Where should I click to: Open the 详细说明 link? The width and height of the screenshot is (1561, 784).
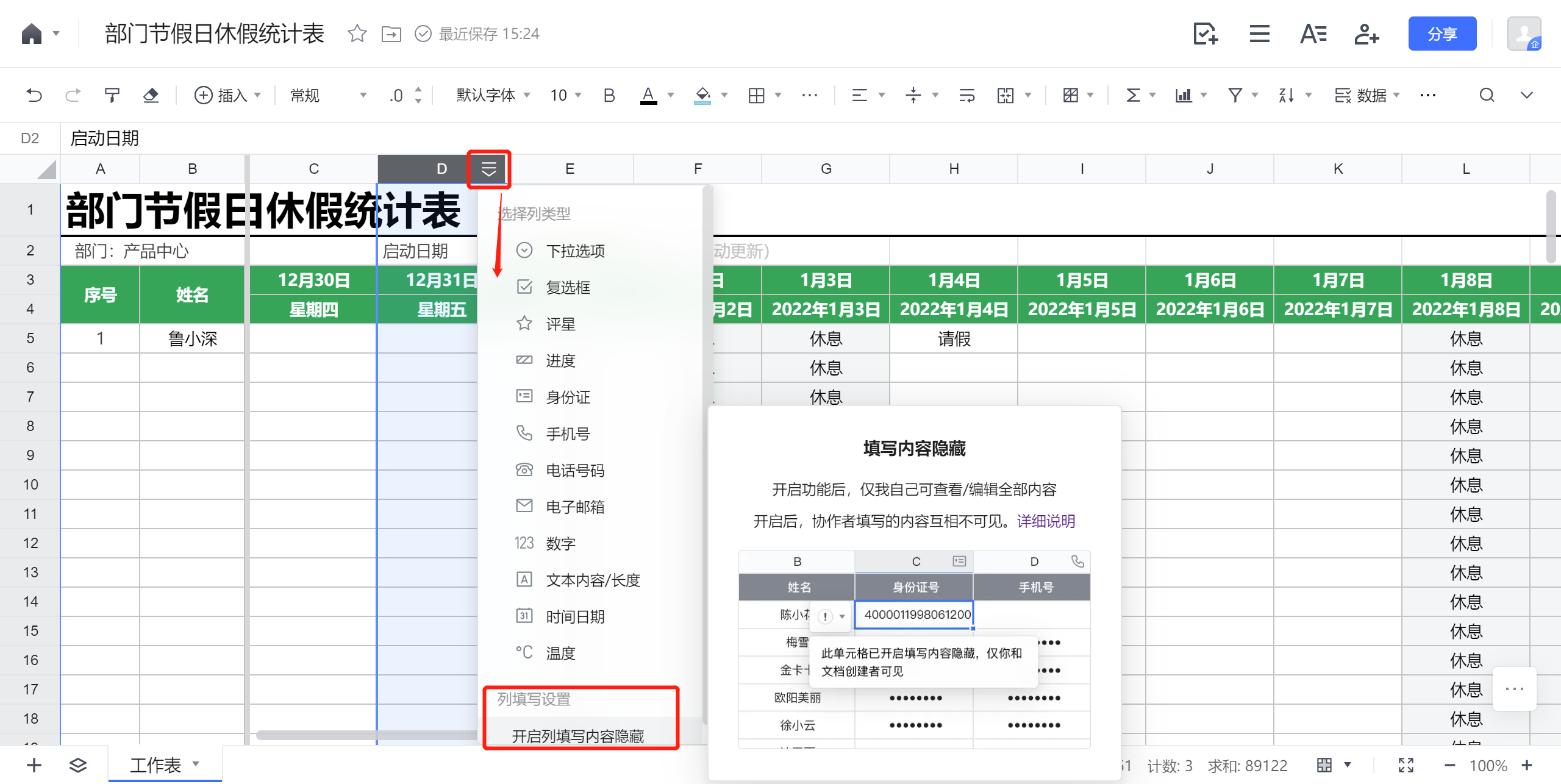tap(1046, 521)
